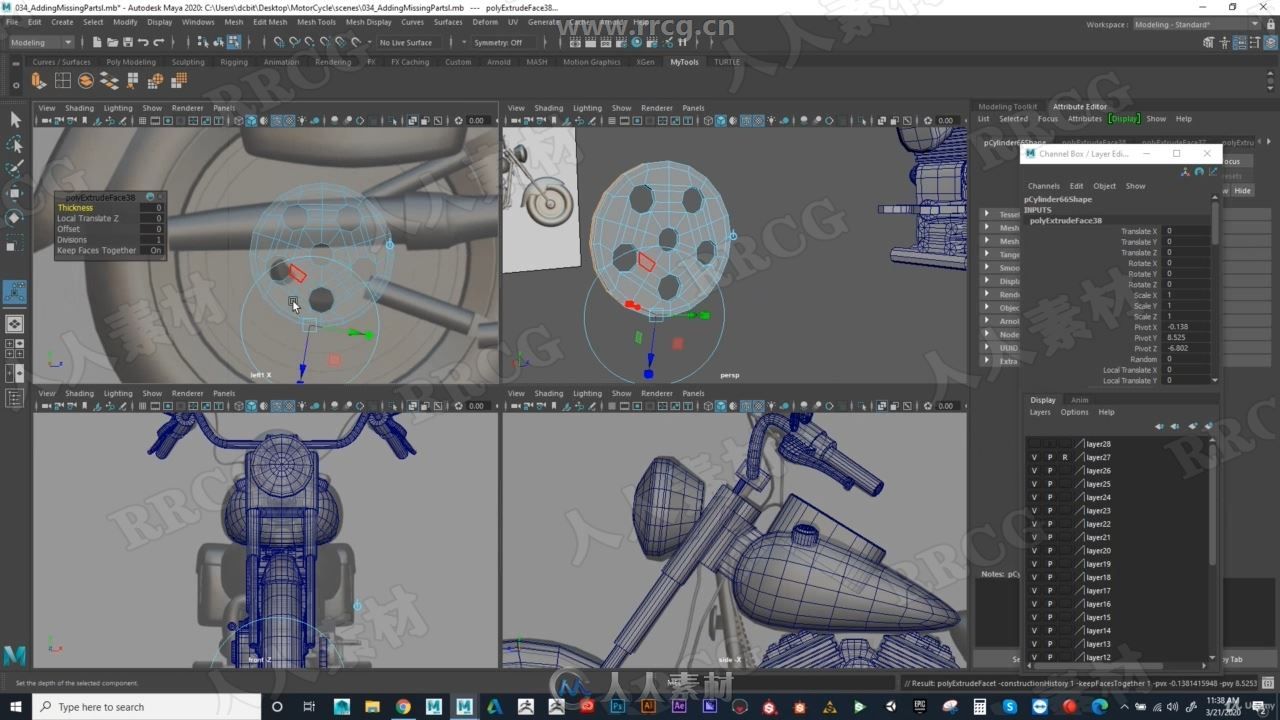Open Photoshop from the Windows taskbar
1280x720 pixels.
pos(617,707)
